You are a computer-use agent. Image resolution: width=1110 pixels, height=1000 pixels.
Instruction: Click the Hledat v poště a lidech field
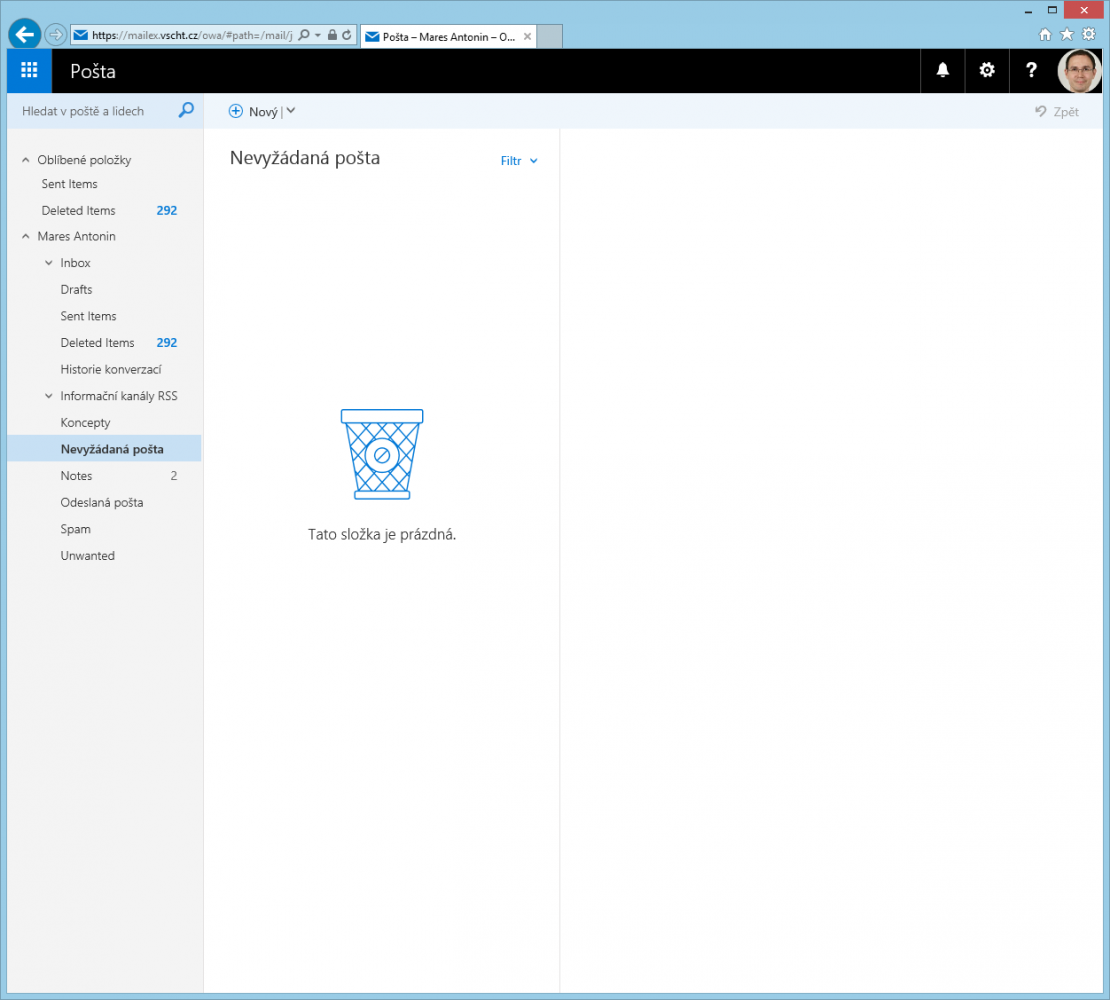click(95, 111)
